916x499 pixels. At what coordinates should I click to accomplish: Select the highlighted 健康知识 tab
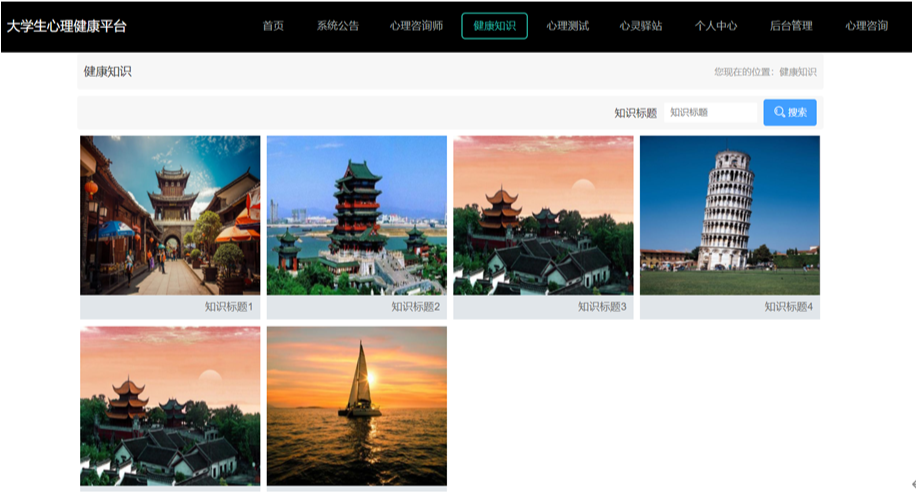494,26
